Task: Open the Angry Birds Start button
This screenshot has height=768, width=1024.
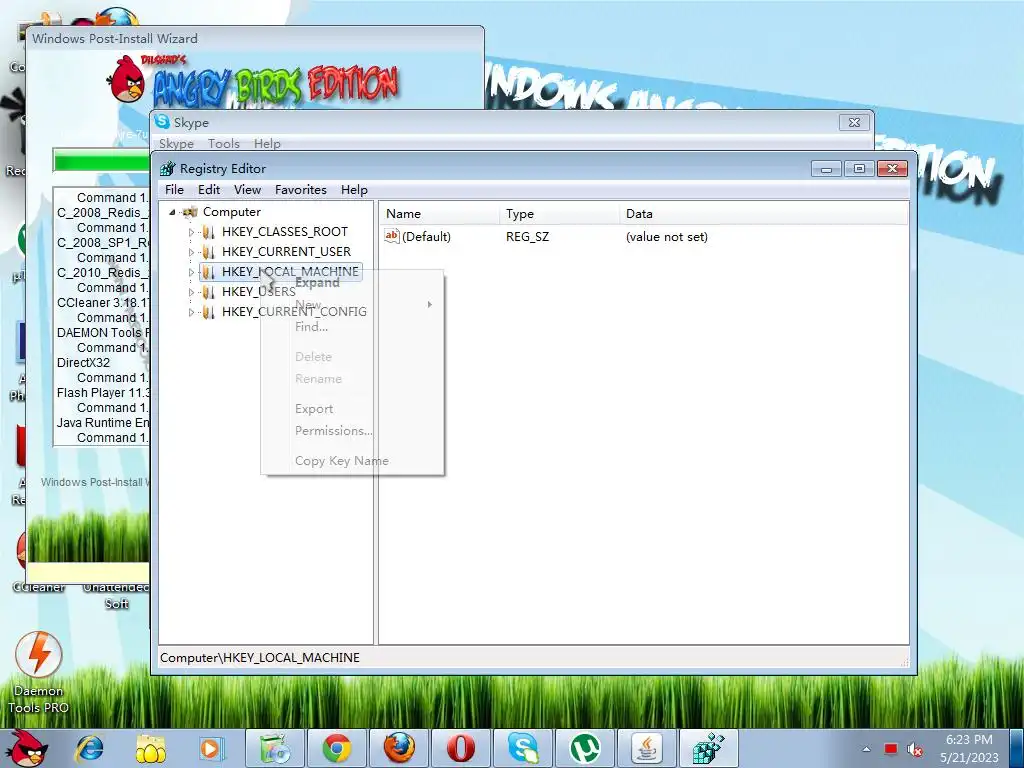Action: [x=28, y=748]
